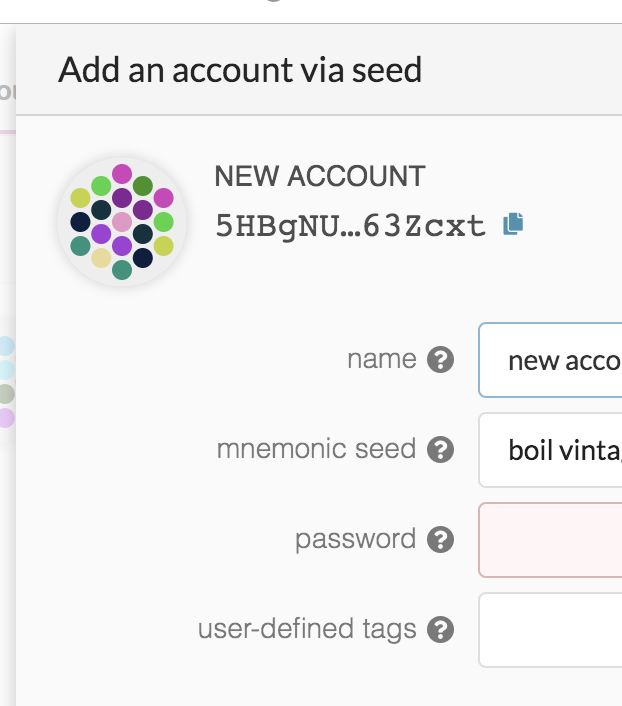The height and width of the screenshot is (706, 622).
Task: Click the 'user-defined tags' label text
Action: (x=307, y=629)
